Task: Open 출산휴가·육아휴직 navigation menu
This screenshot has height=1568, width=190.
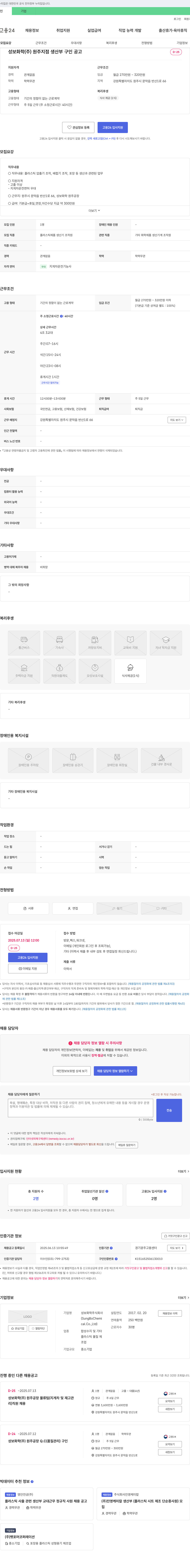Action: point(173,30)
